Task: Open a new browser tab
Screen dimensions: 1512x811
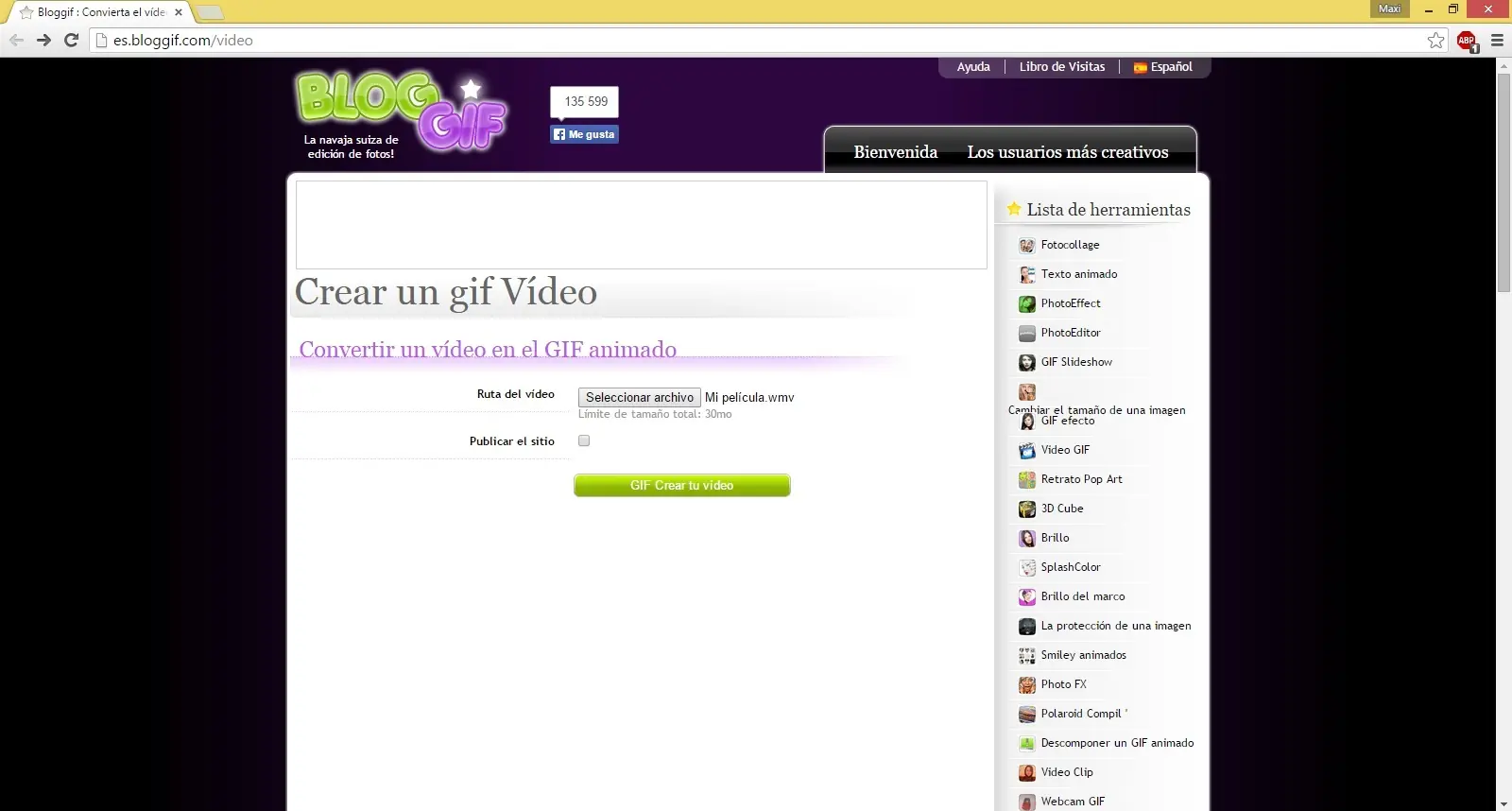Action: pos(209,12)
